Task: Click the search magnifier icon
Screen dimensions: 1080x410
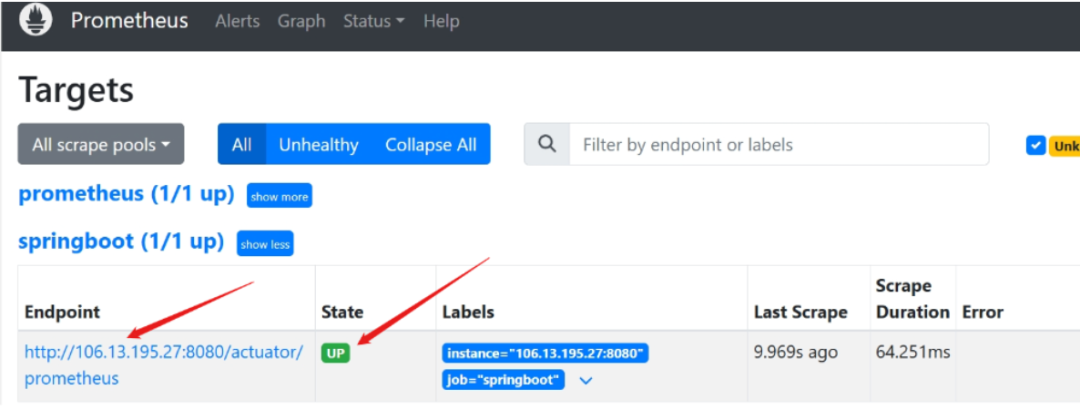Action: [x=547, y=144]
